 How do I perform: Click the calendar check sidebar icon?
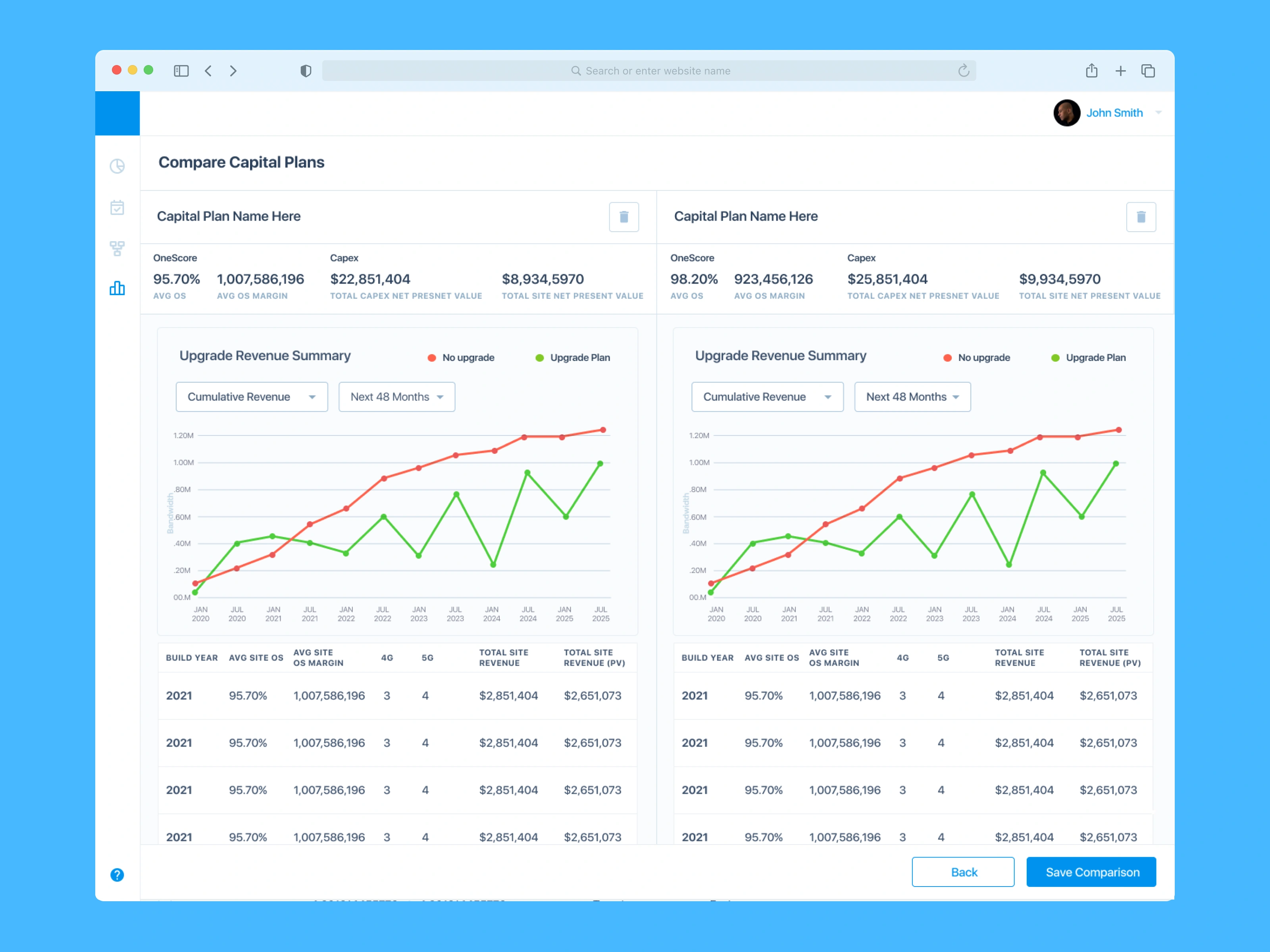pyautogui.click(x=117, y=207)
